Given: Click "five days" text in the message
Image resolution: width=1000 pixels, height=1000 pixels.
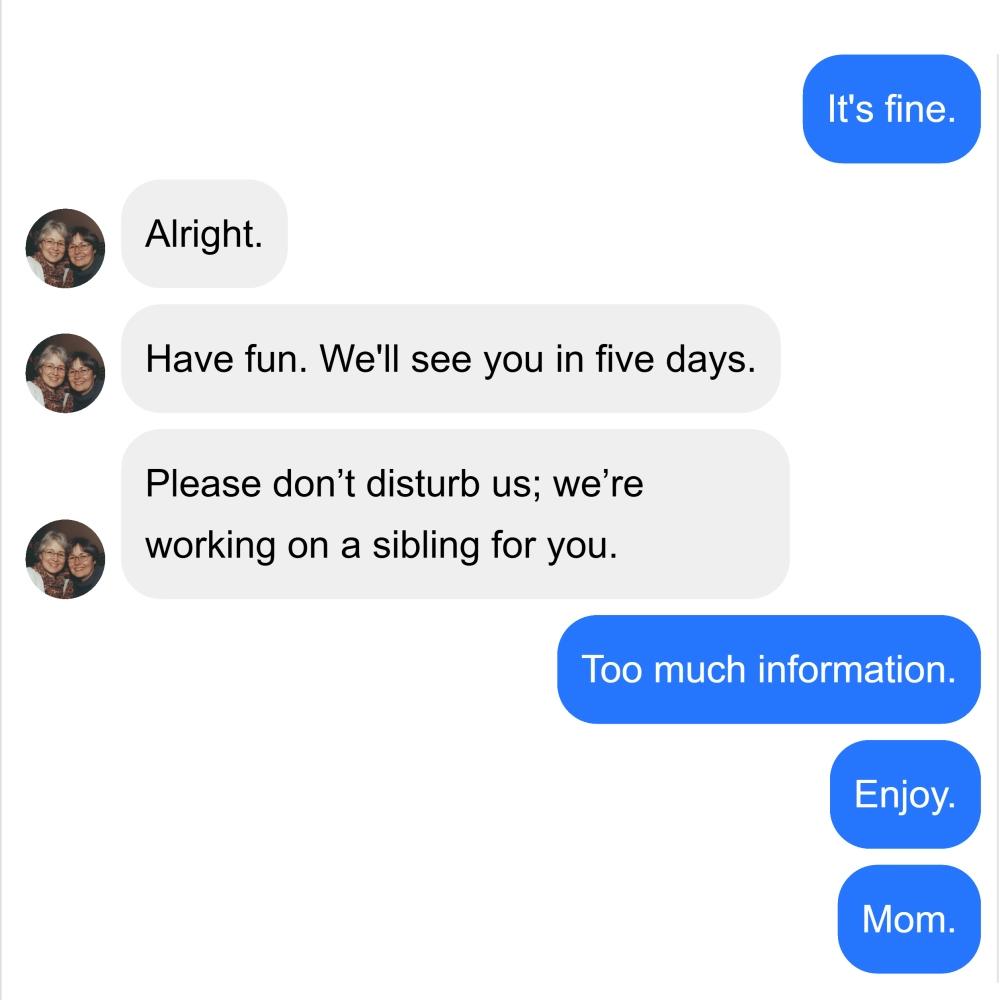Looking at the screenshot, I should click(x=675, y=359).
